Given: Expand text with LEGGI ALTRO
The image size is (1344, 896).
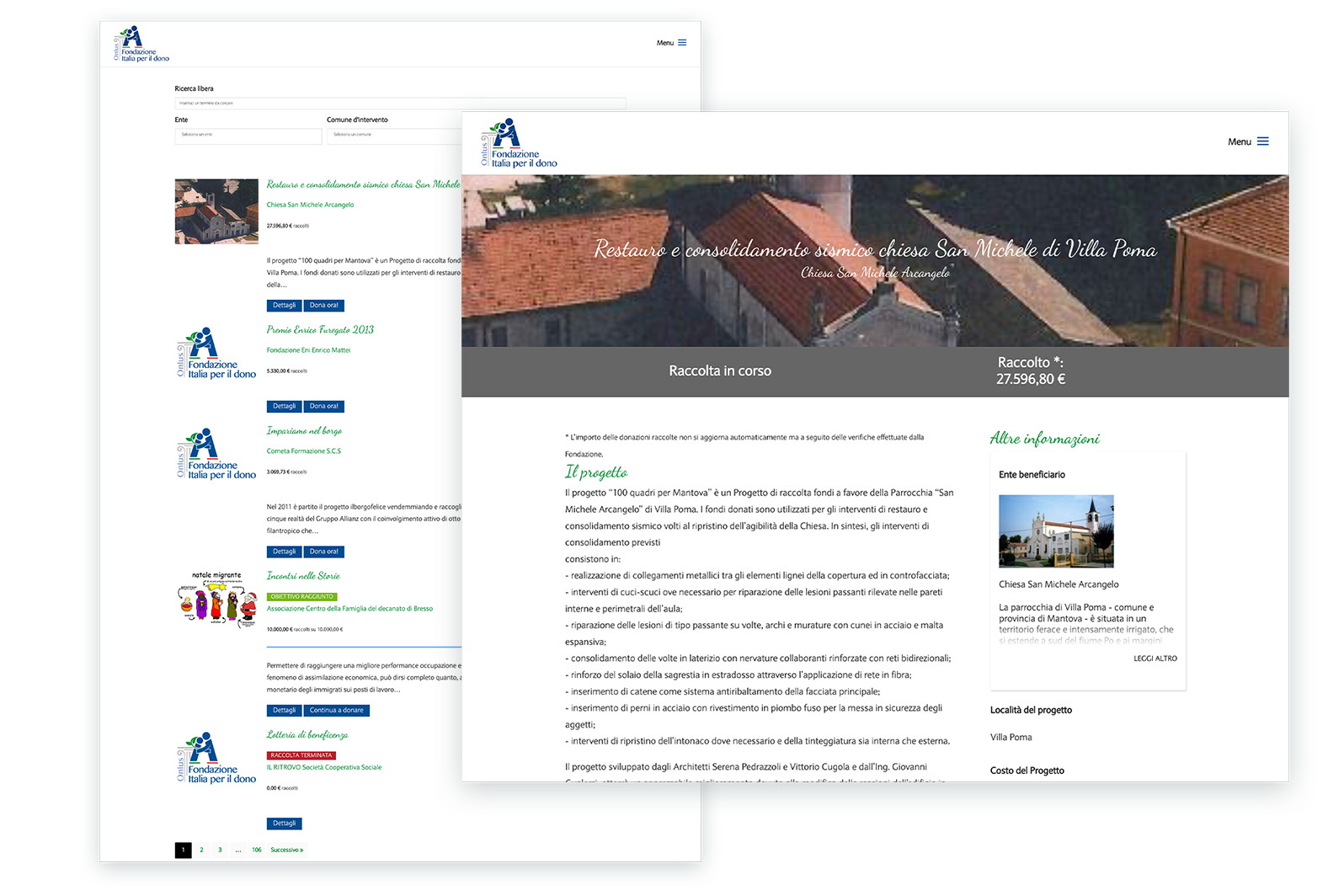Looking at the screenshot, I should coord(1155,659).
